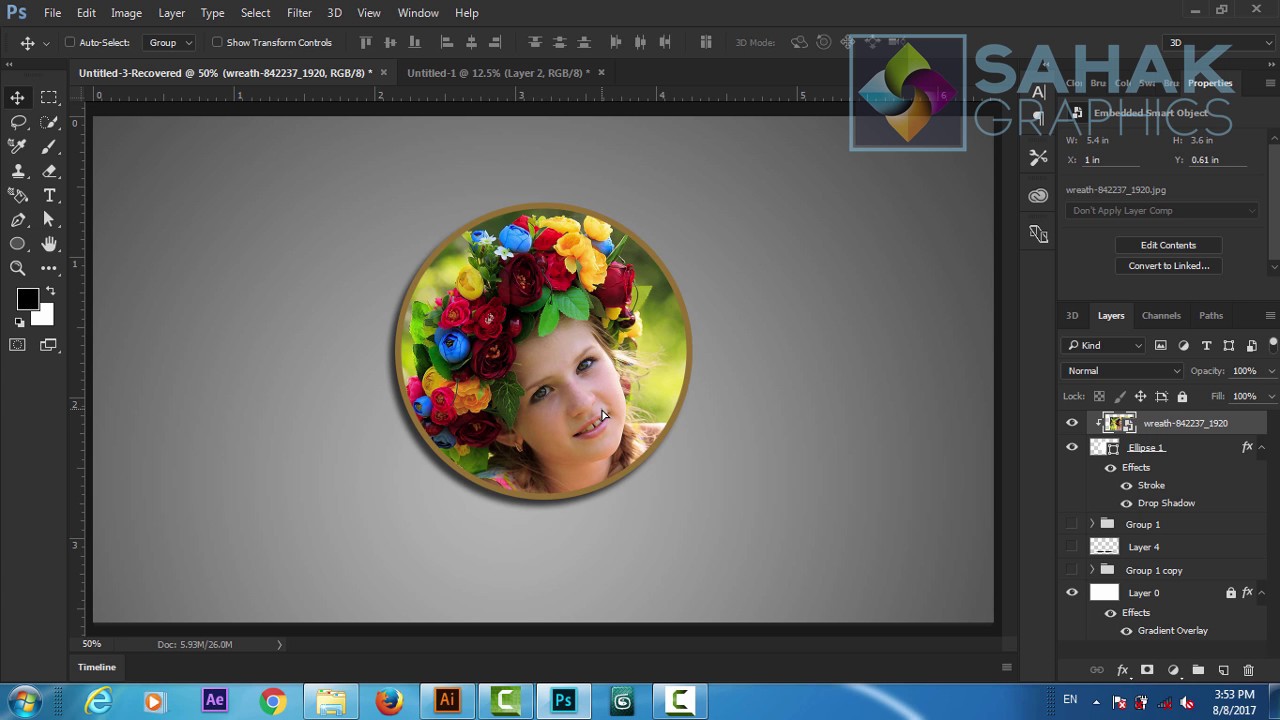Select the Path Selection arrow tool
The height and width of the screenshot is (720, 1280).
[49, 220]
